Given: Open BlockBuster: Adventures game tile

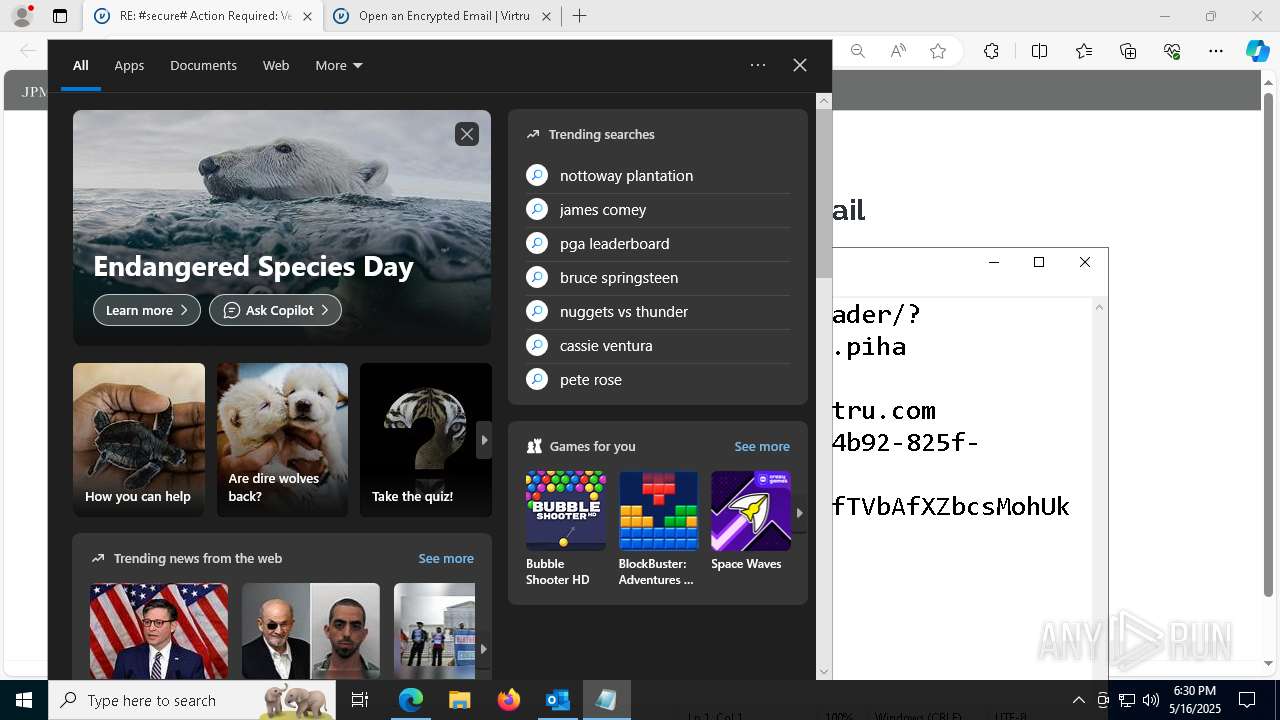Looking at the screenshot, I should (658, 529).
